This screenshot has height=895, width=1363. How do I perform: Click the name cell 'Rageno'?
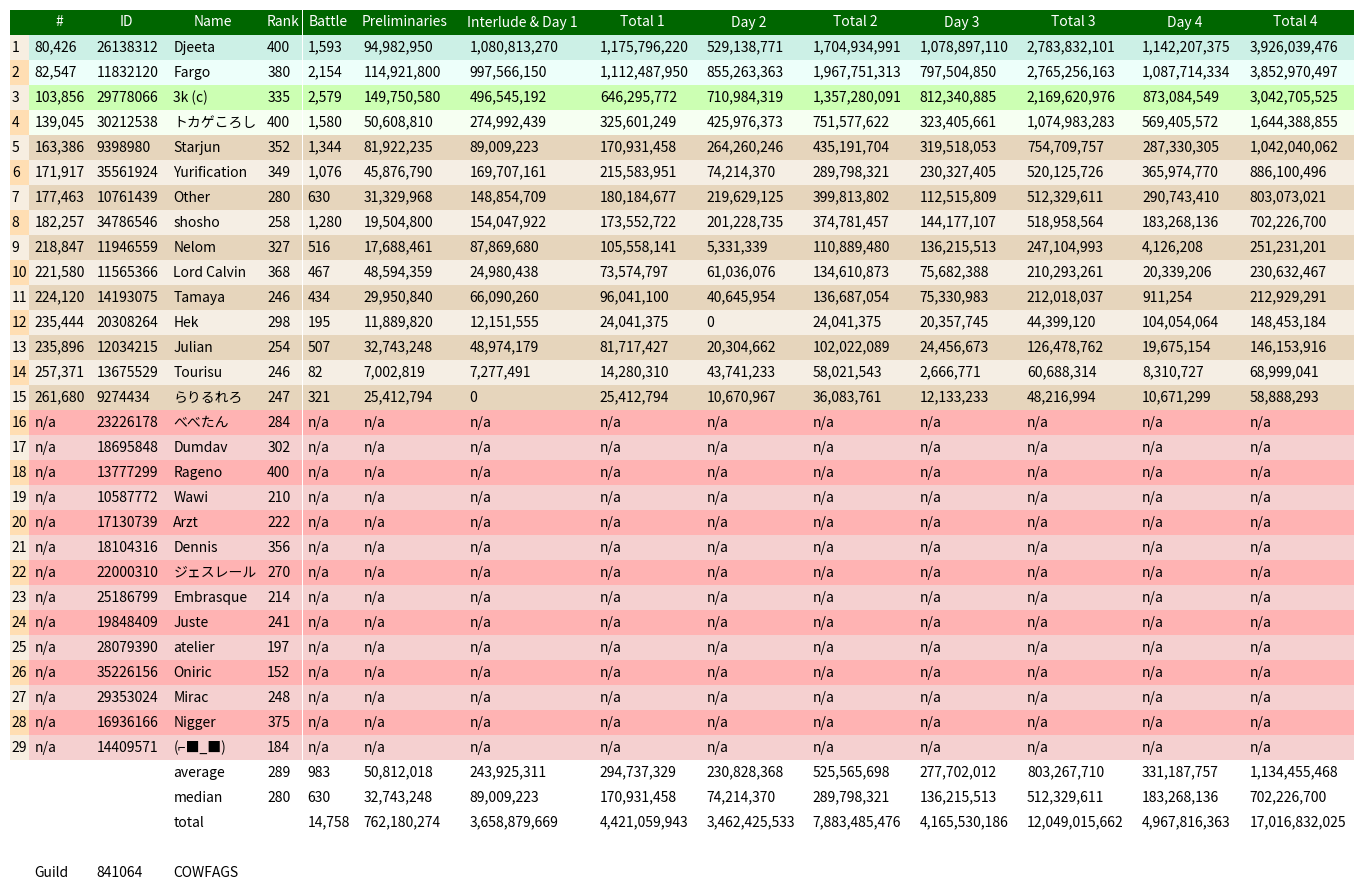pos(198,472)
